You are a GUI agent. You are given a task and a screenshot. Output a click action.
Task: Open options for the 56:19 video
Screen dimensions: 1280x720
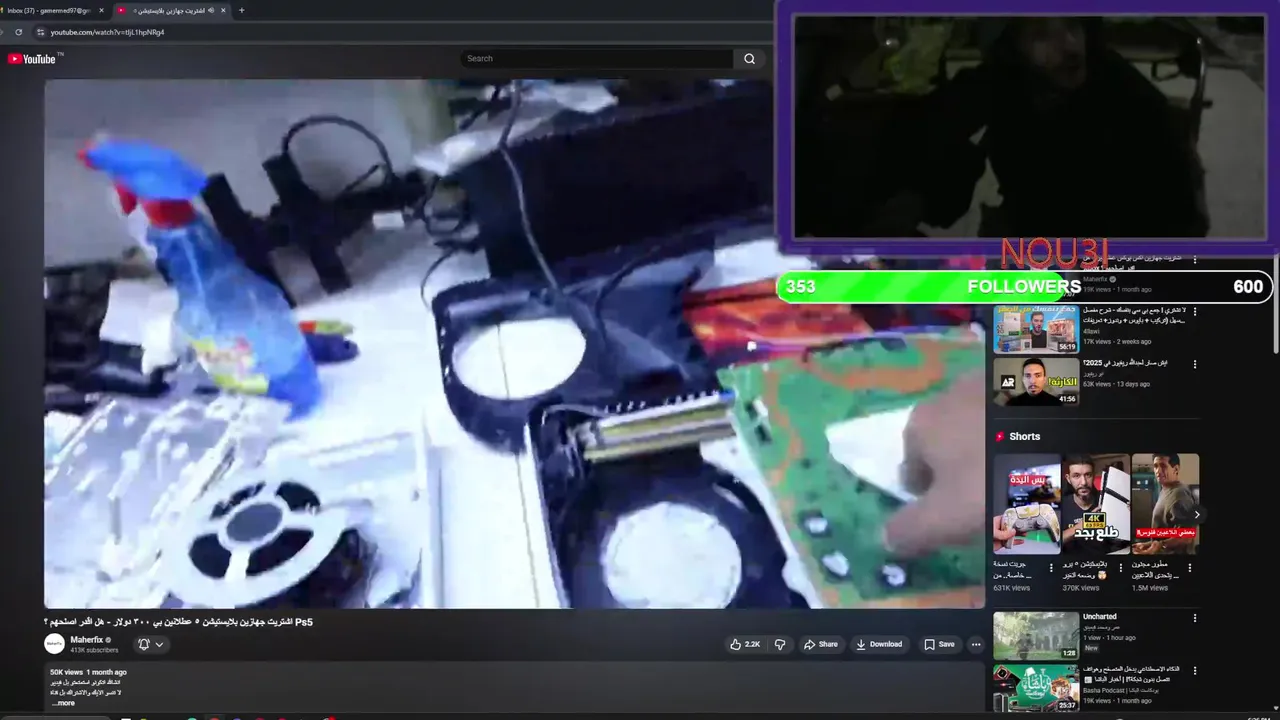click(1194, 311)
